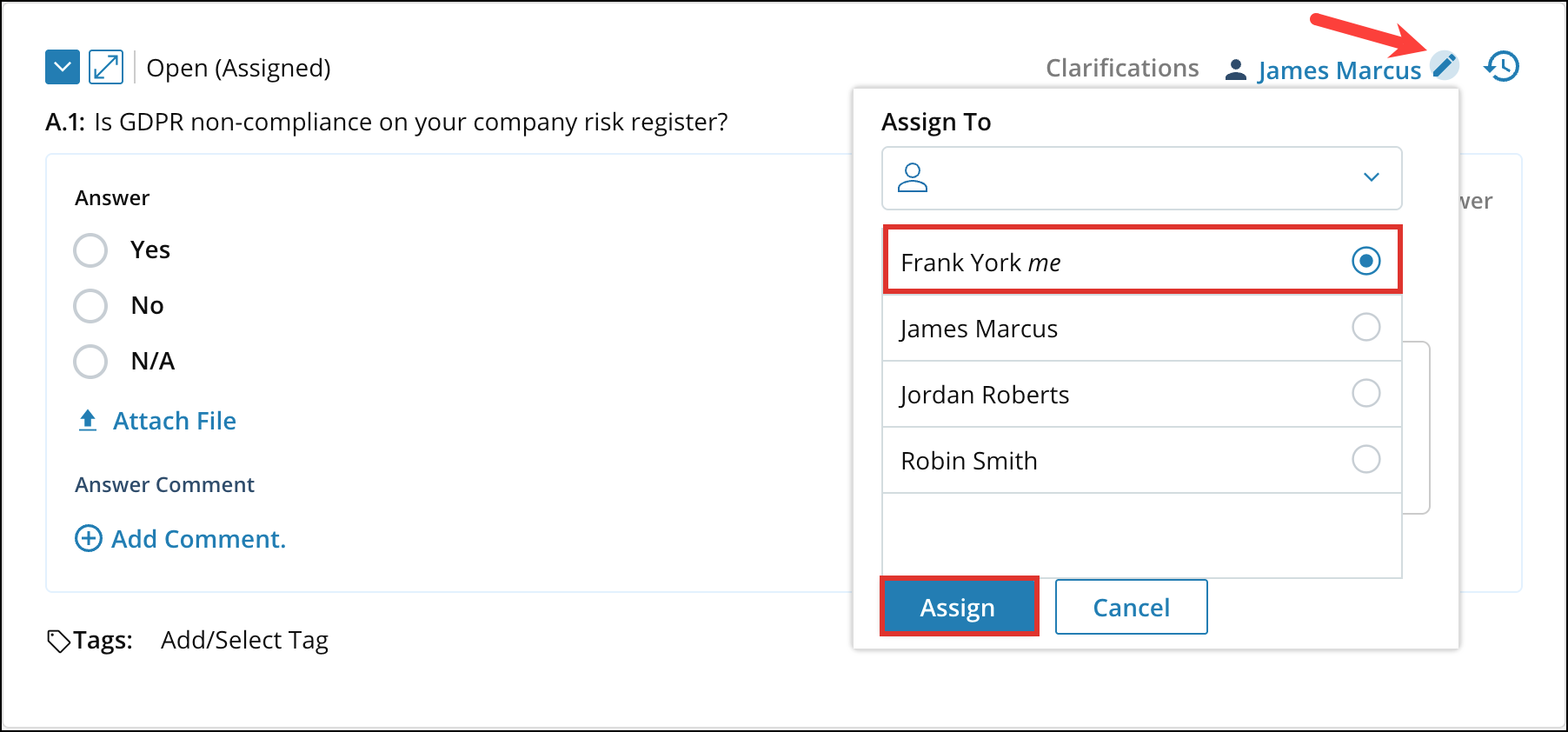Select Jordan Roberts in the assignee list
The width and height of the screenshot is (1568, 732).
1142,394
